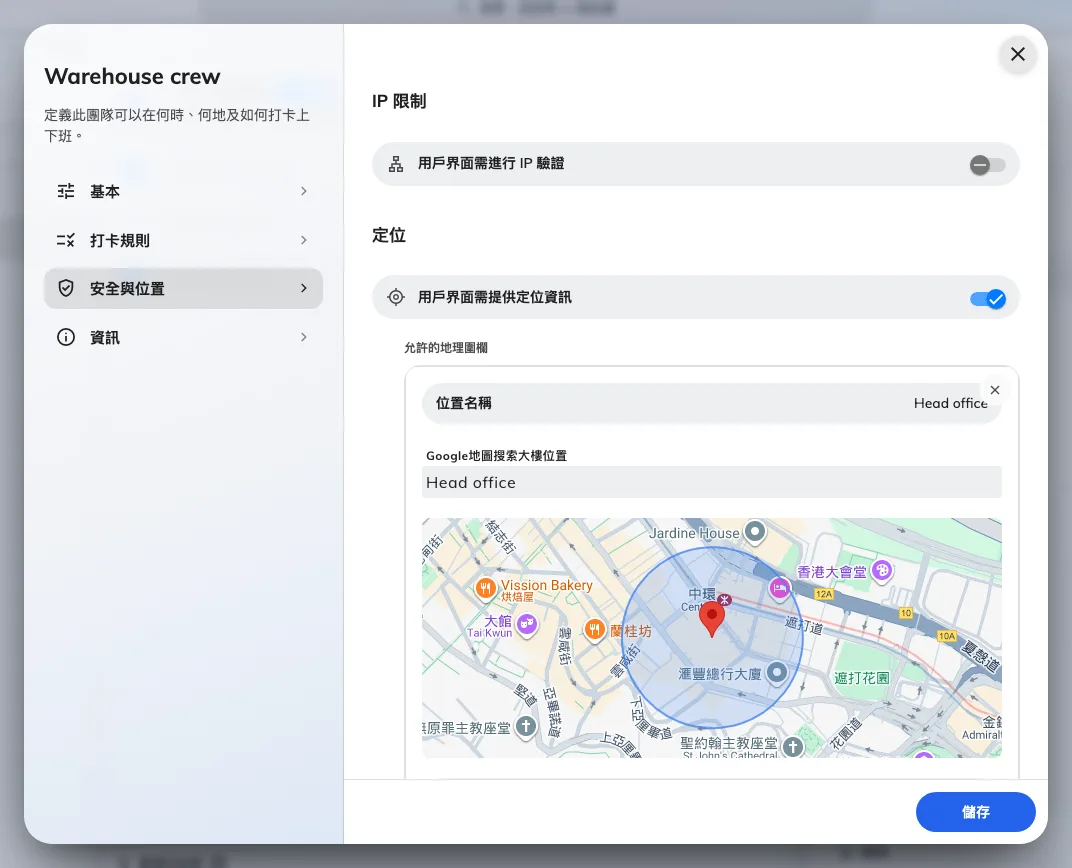Click the 儲存 save button
The height and width of the screenshot is (868, 1072).
click(x=976, y=812)
